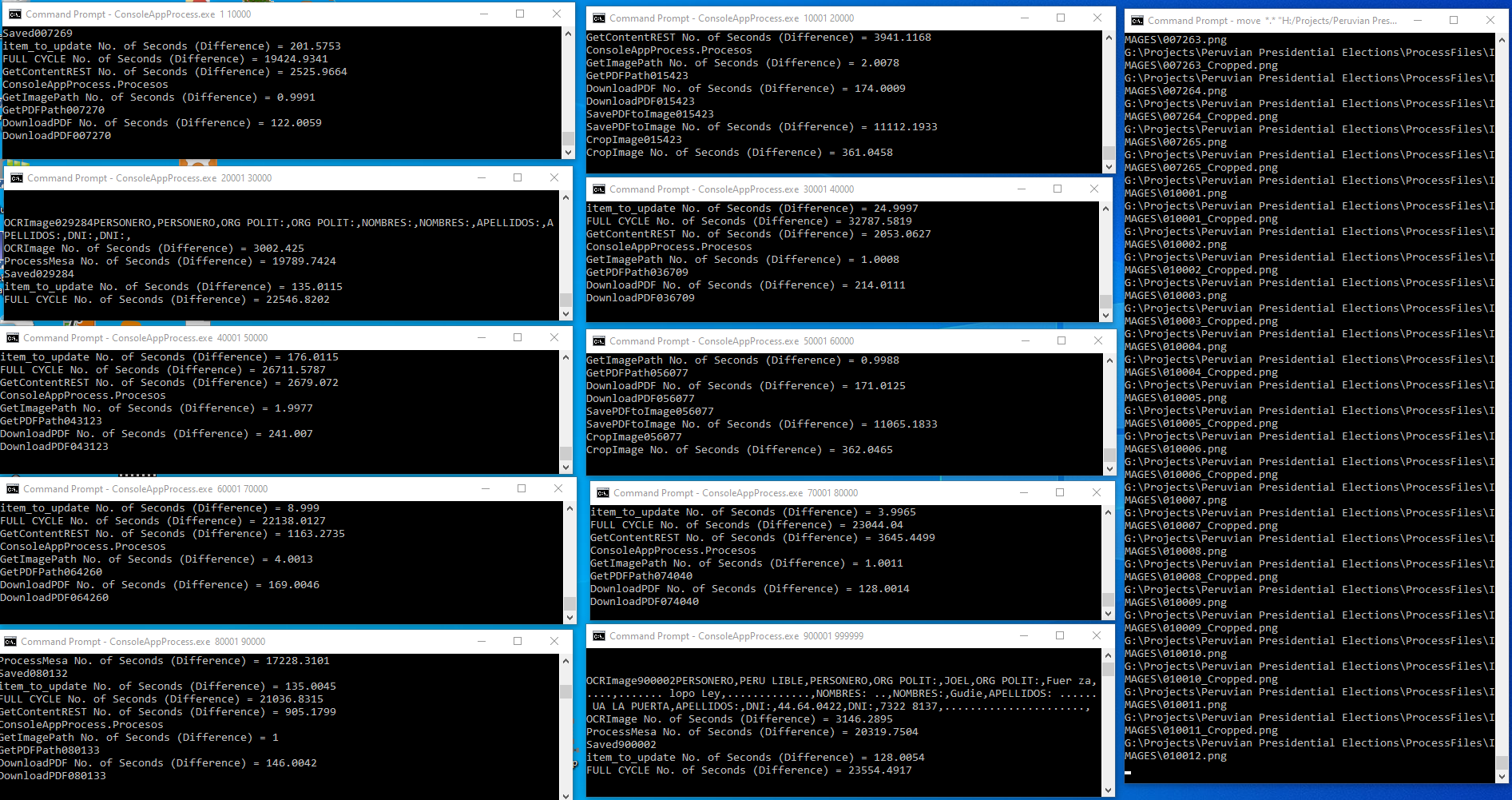The image size is (1512, 800).
Task: Click line 'DownloadPDF007270'
Action: point(57,136)
